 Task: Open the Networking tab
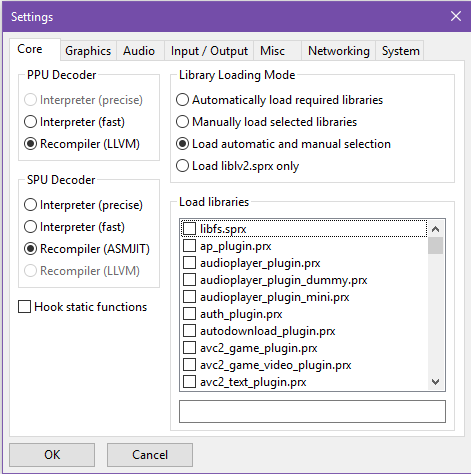[x=339, y=51]
